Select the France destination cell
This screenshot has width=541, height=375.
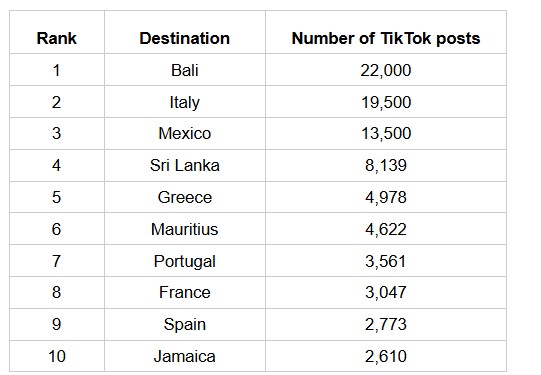pyautogui.click(x=185, y=293)
